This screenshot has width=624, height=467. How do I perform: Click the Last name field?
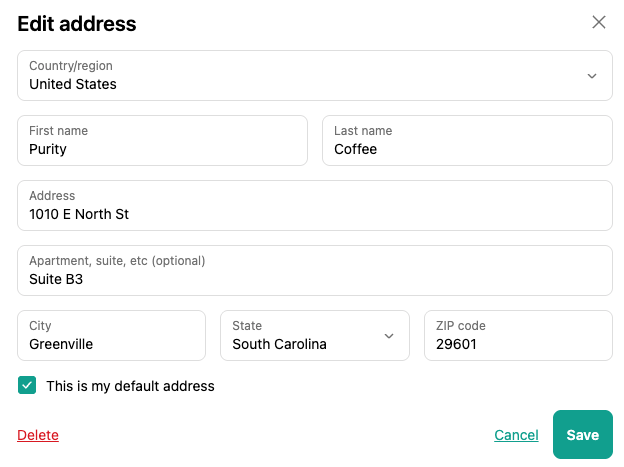[466, 141]
